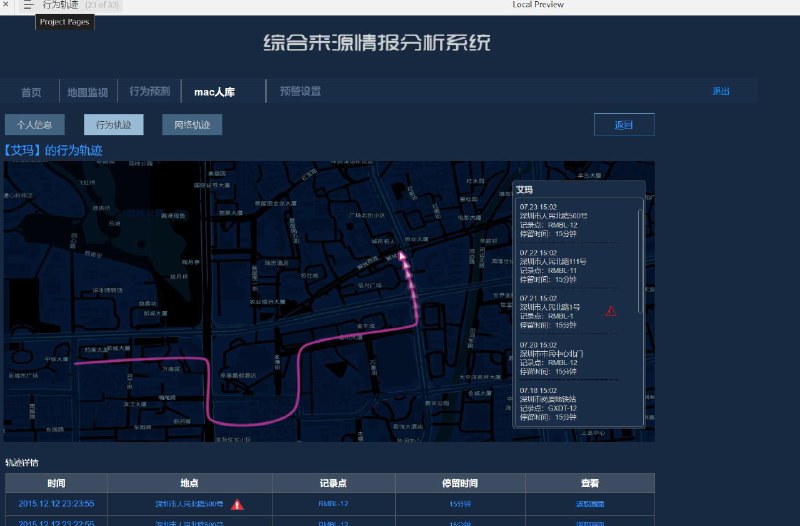Select the 行为轨迹 sub-tab button

114,124
